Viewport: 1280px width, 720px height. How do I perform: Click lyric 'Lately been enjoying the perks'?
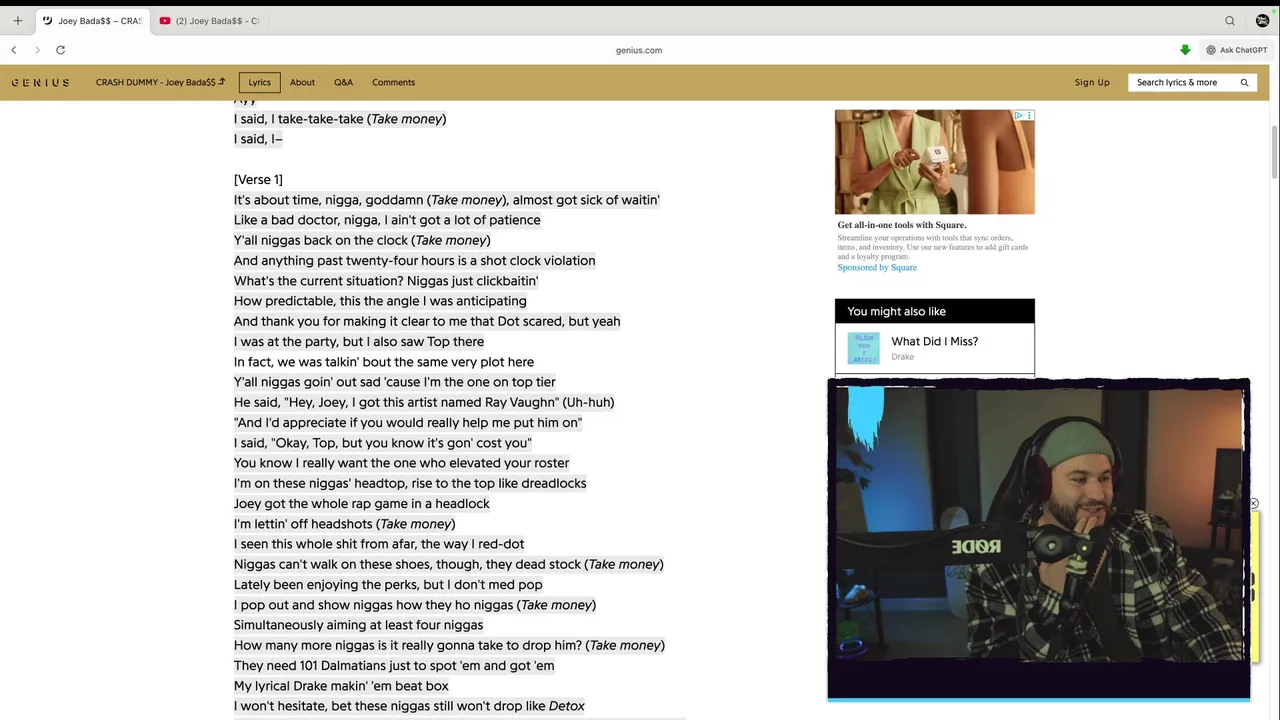(x=388, y=584)
